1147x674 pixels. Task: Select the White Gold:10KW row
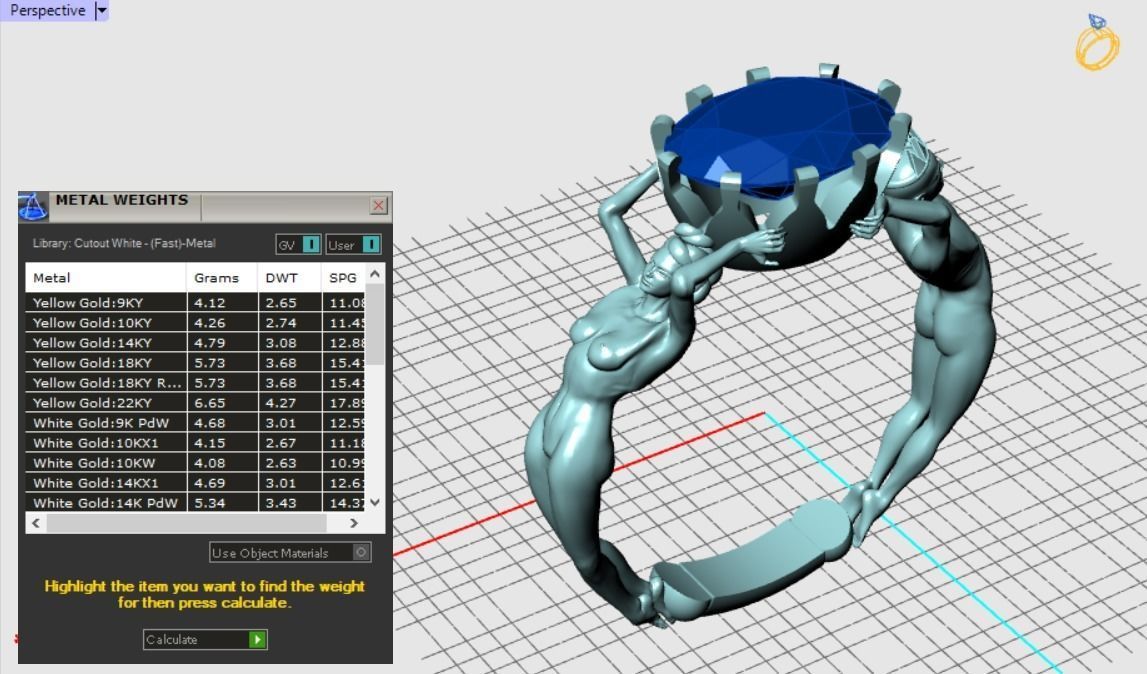[195, 463]
